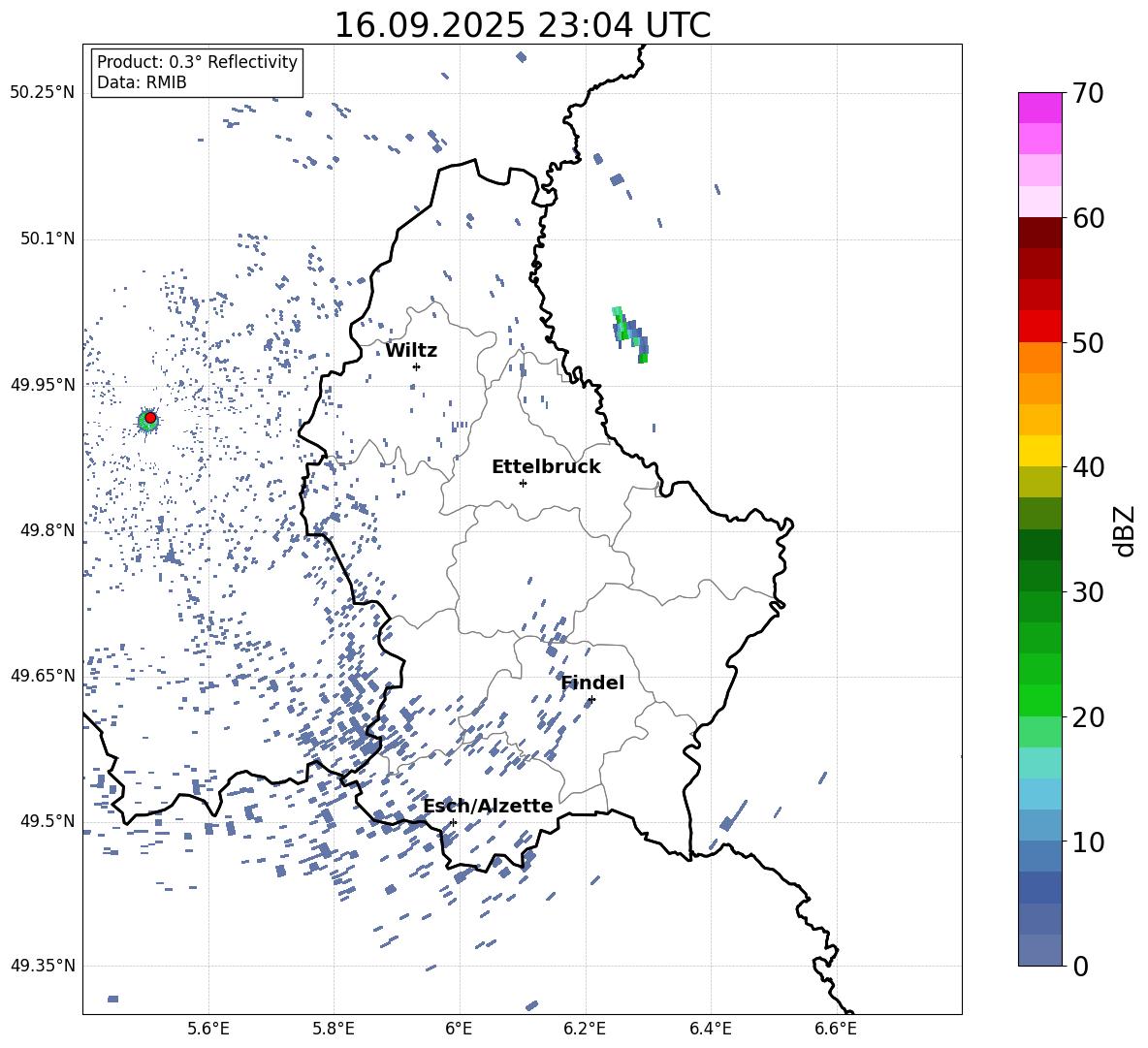Click the 49.35°N latitude label
Viewport: 1148px width, 1048px height.
[43, 966]
